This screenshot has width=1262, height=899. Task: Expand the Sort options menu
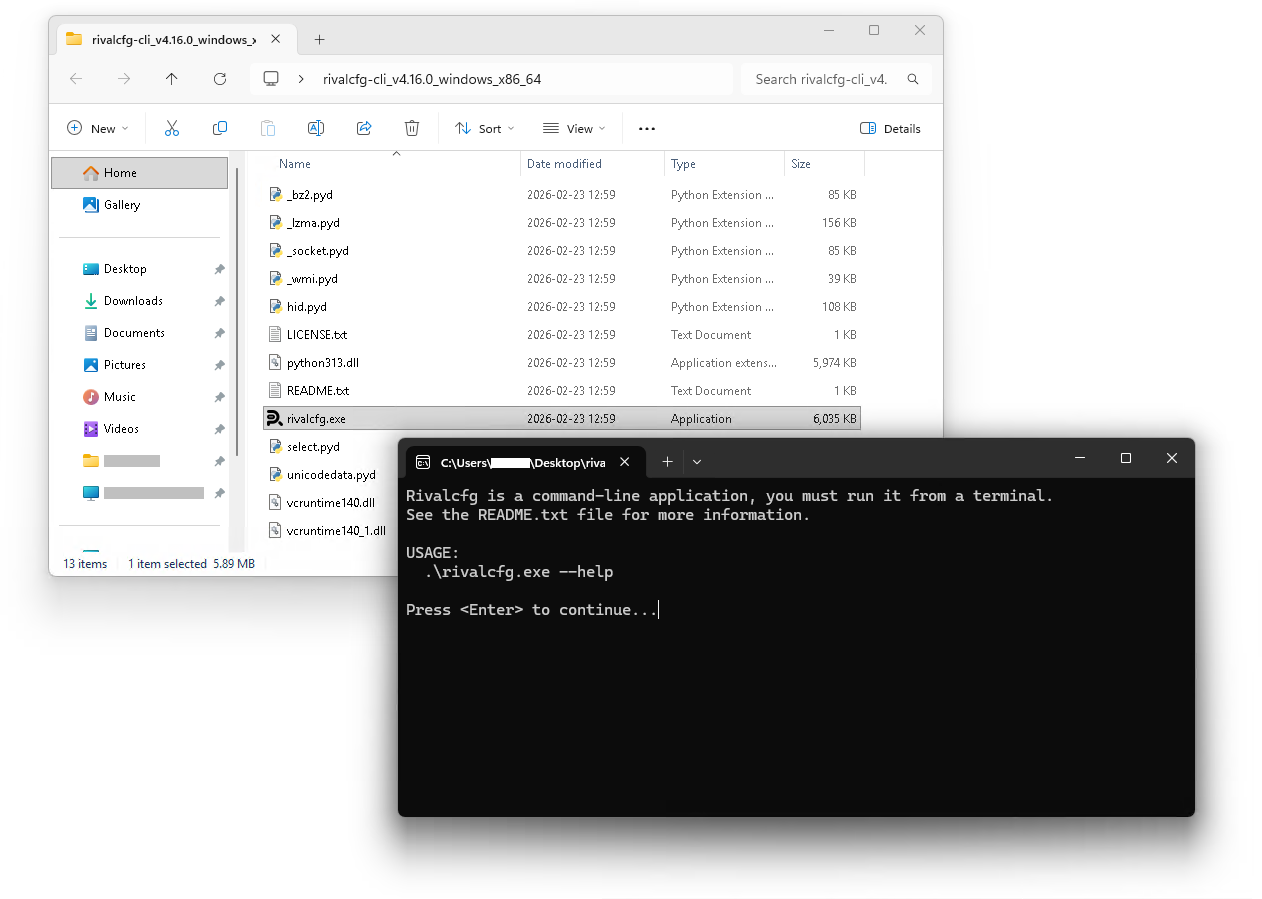coord(484,128)
